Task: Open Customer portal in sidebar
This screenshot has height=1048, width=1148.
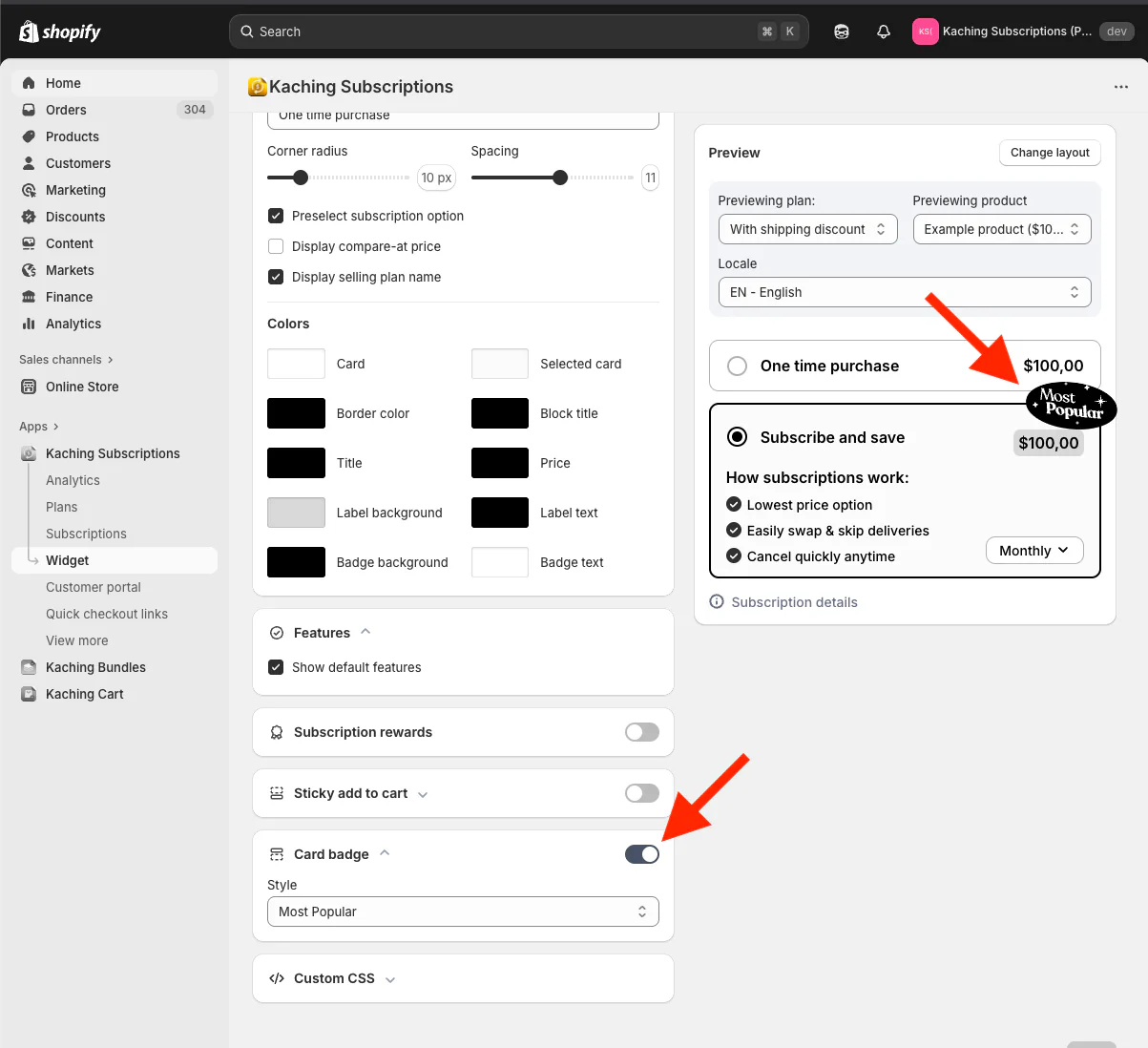Action: pyautogui.click(x=94, y=587)
